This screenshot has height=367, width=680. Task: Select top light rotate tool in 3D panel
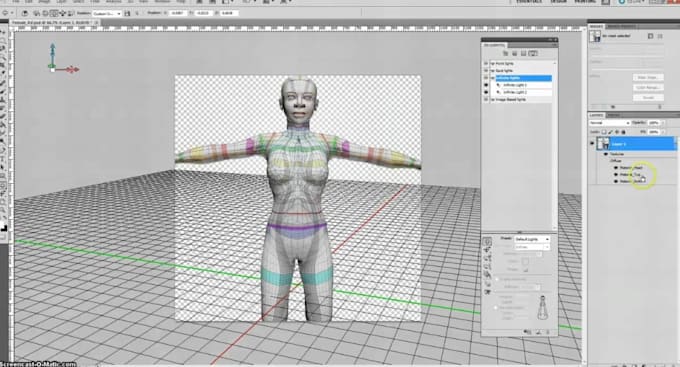click(487, 242)
